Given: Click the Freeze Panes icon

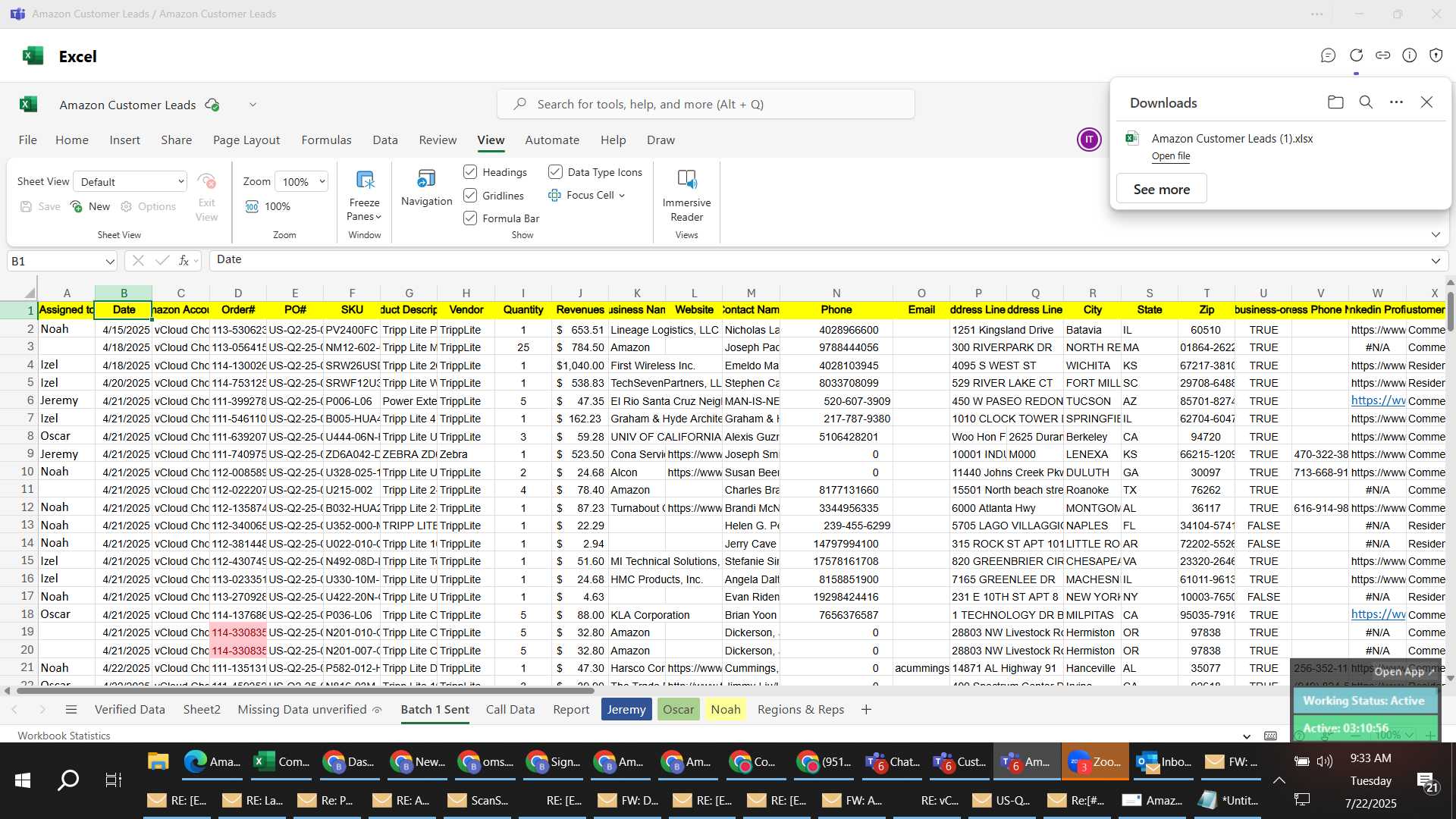Looking at the screenshot, I should pos(365,180).
